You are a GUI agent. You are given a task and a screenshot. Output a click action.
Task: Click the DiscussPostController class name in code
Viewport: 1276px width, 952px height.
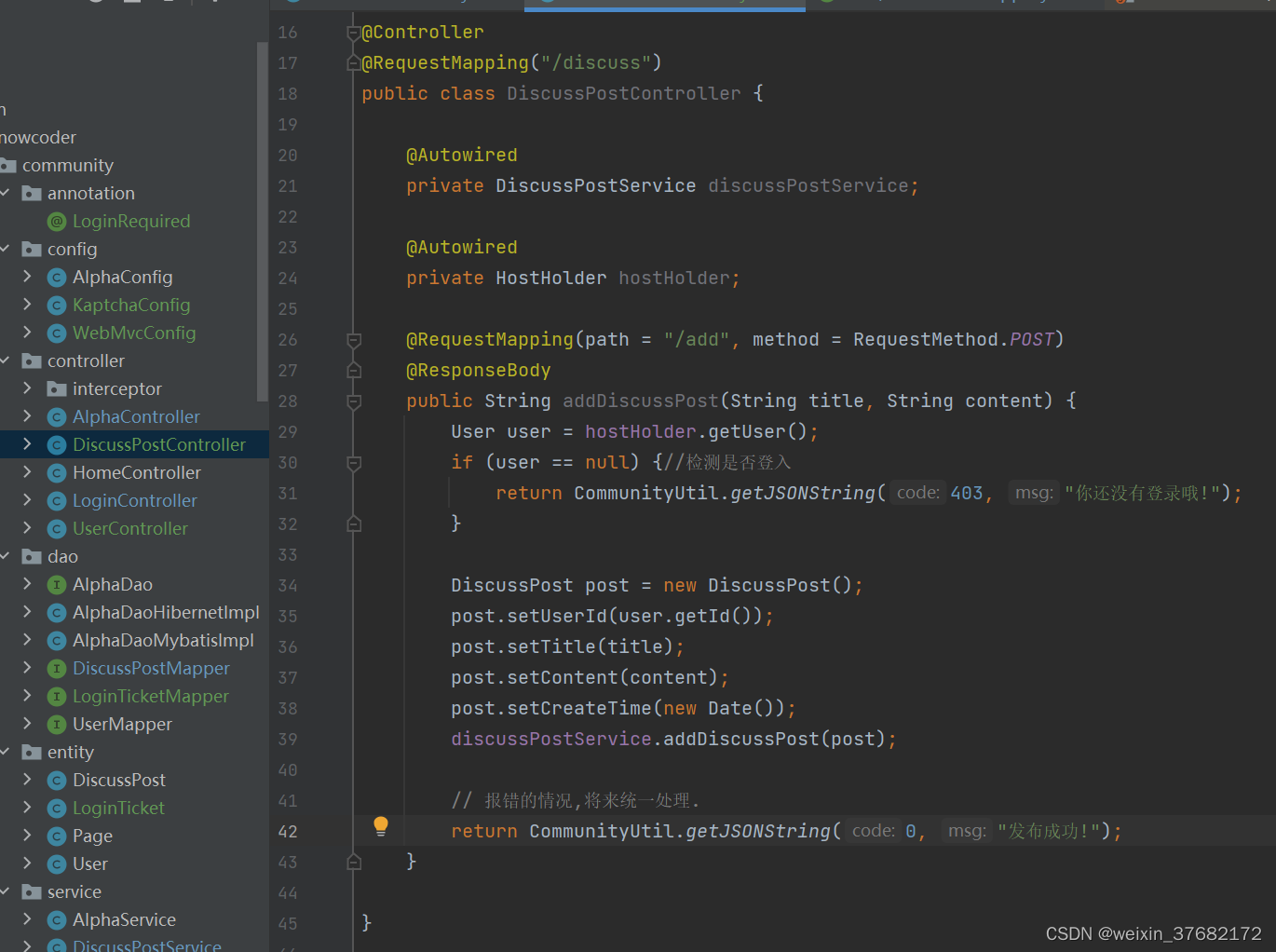click(624, 93)
